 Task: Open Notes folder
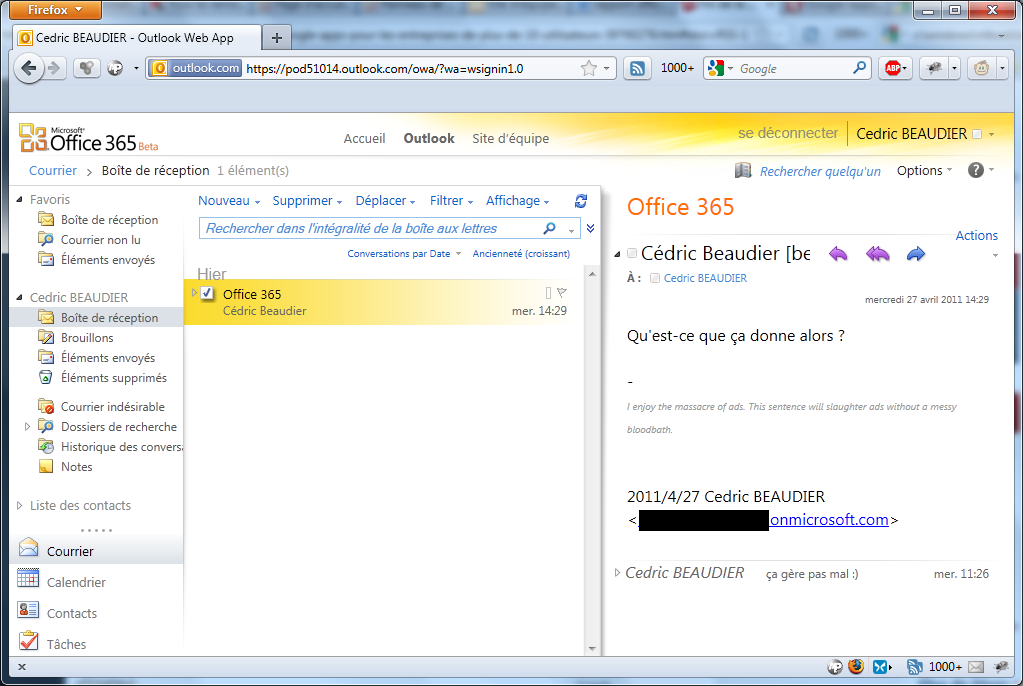click(x=76, y=467)
